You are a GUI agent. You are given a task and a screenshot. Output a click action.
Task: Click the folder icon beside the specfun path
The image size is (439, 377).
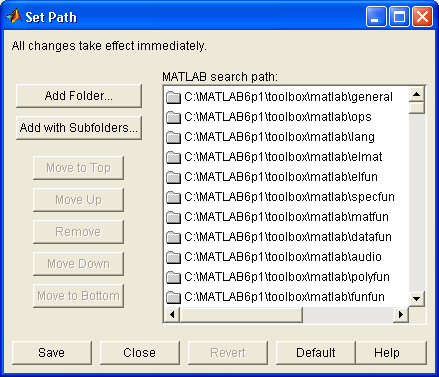coord(173,197)
